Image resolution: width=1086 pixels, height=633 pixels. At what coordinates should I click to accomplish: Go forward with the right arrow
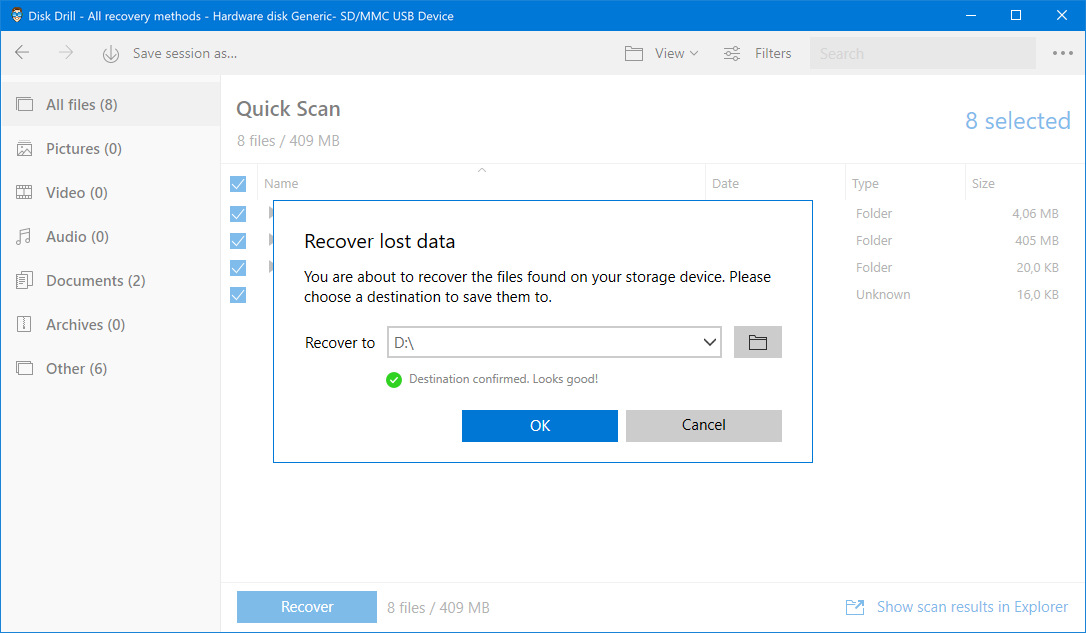pos(66,53)
